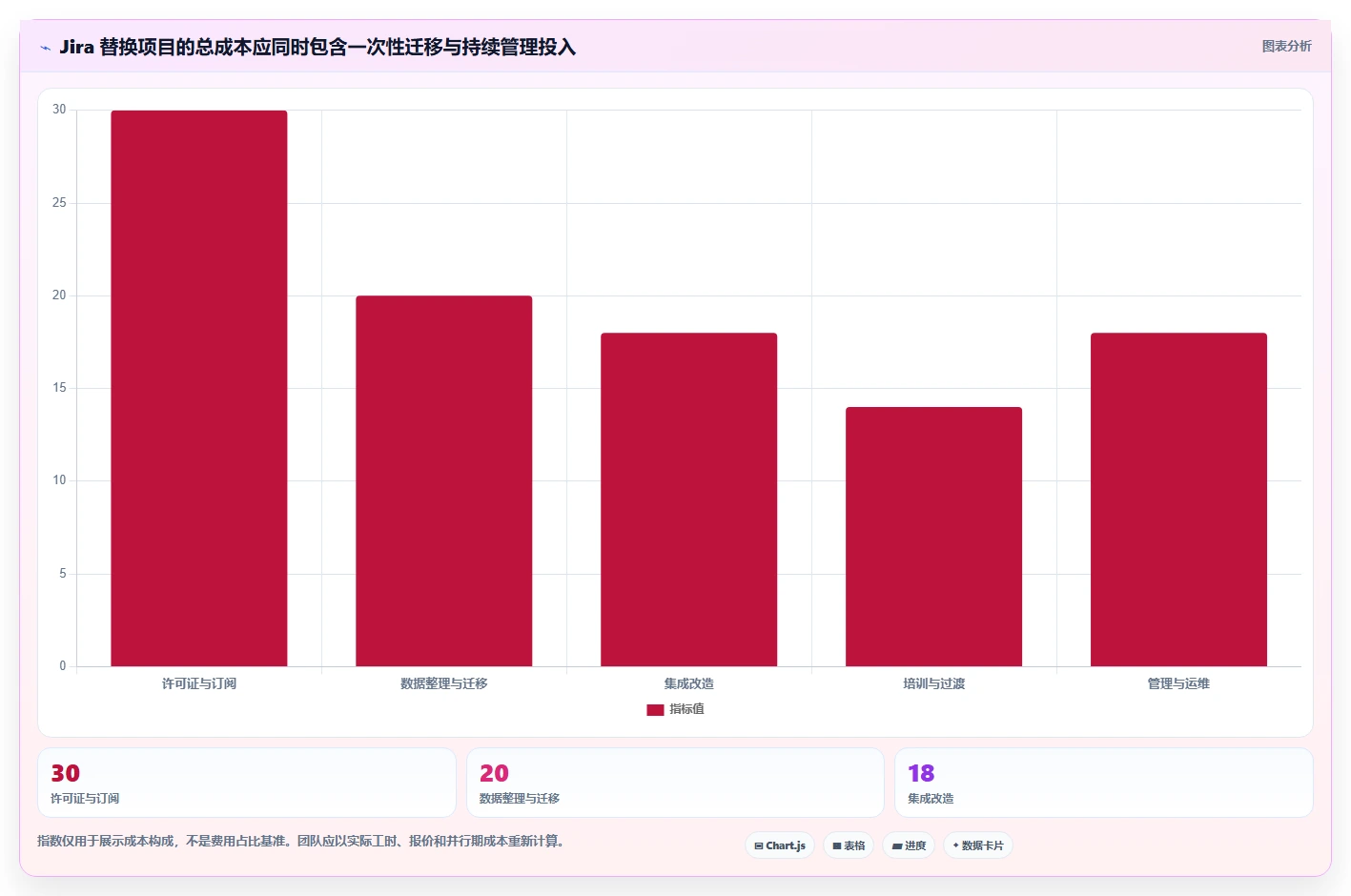Click the 集成改造 x-axis label
This screenshot has height=896, width=1351.
click(x=689, y=683)
